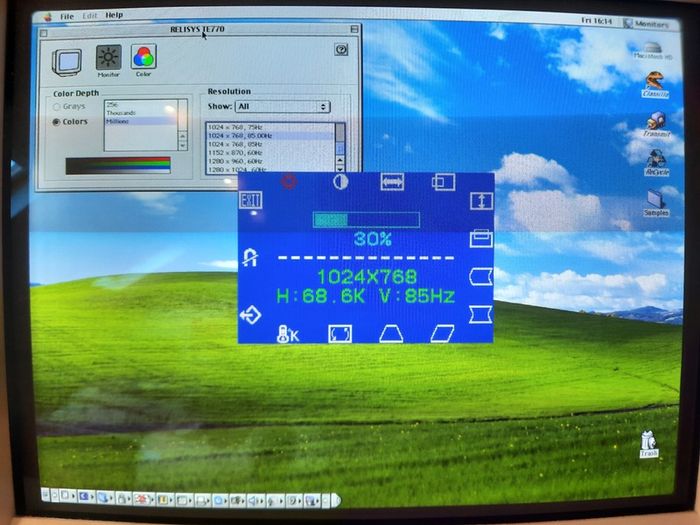Click color depth list scroll down arrow
The height and width of the screenshot is (525, 700).
[x=182, y=146]
